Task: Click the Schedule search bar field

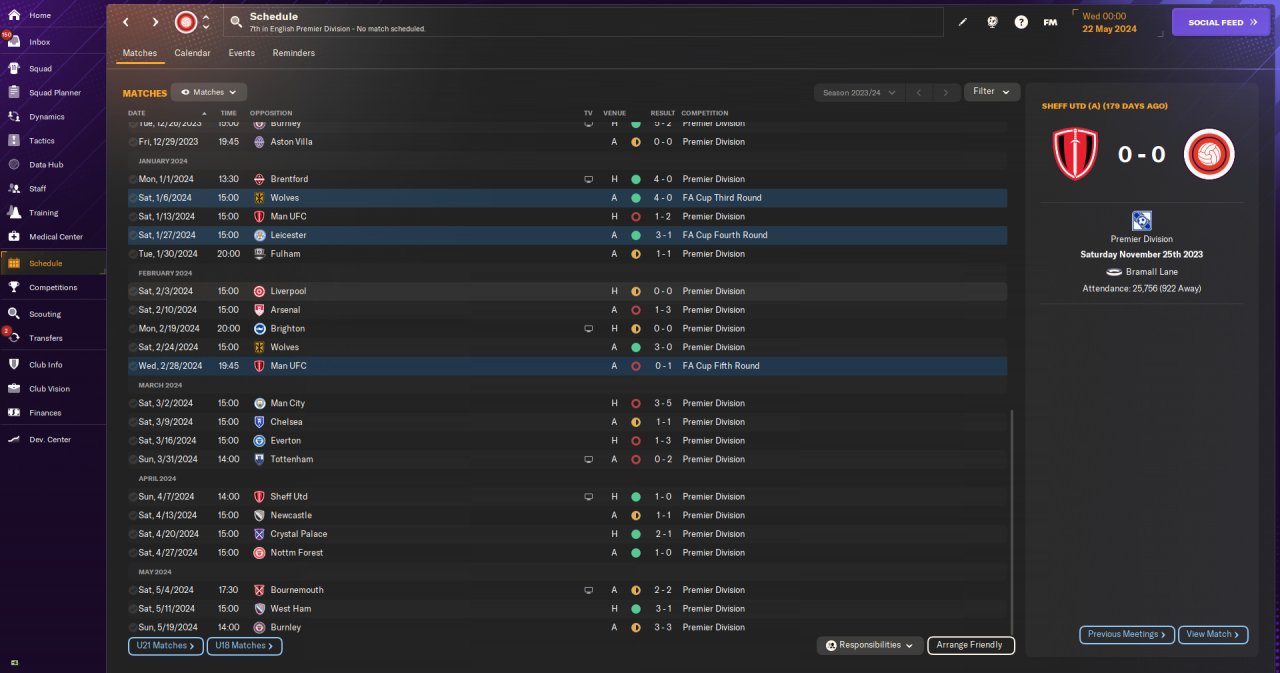Action: pyautogui.click(x=583, y=22)
